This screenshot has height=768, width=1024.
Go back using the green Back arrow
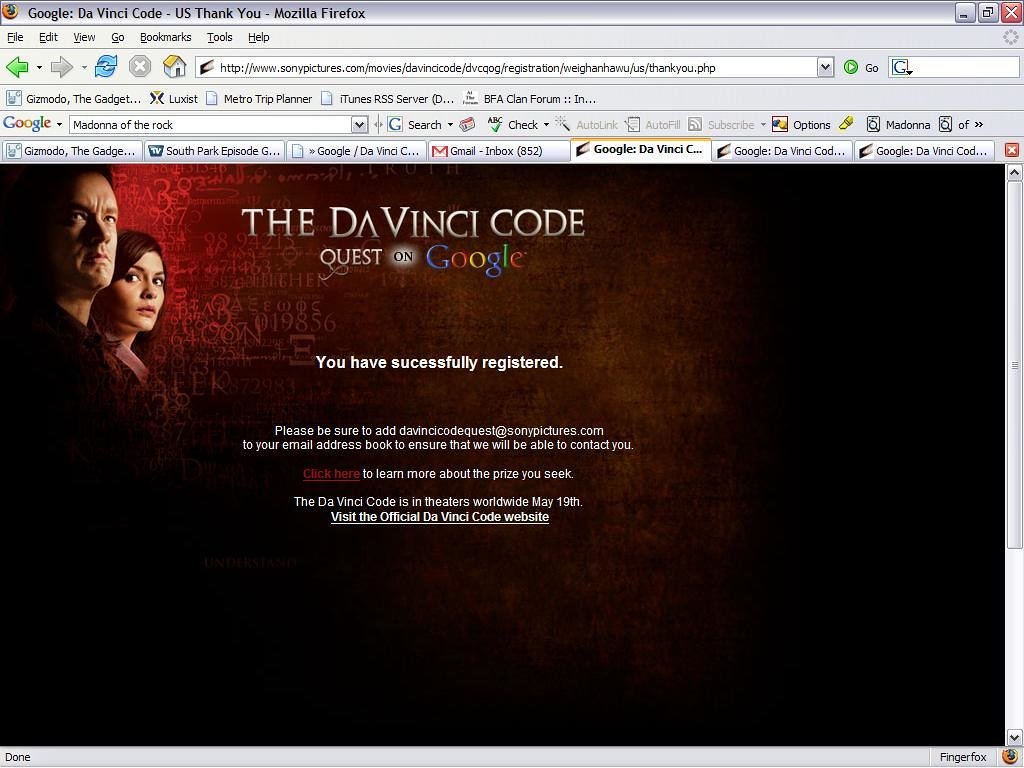16,67
